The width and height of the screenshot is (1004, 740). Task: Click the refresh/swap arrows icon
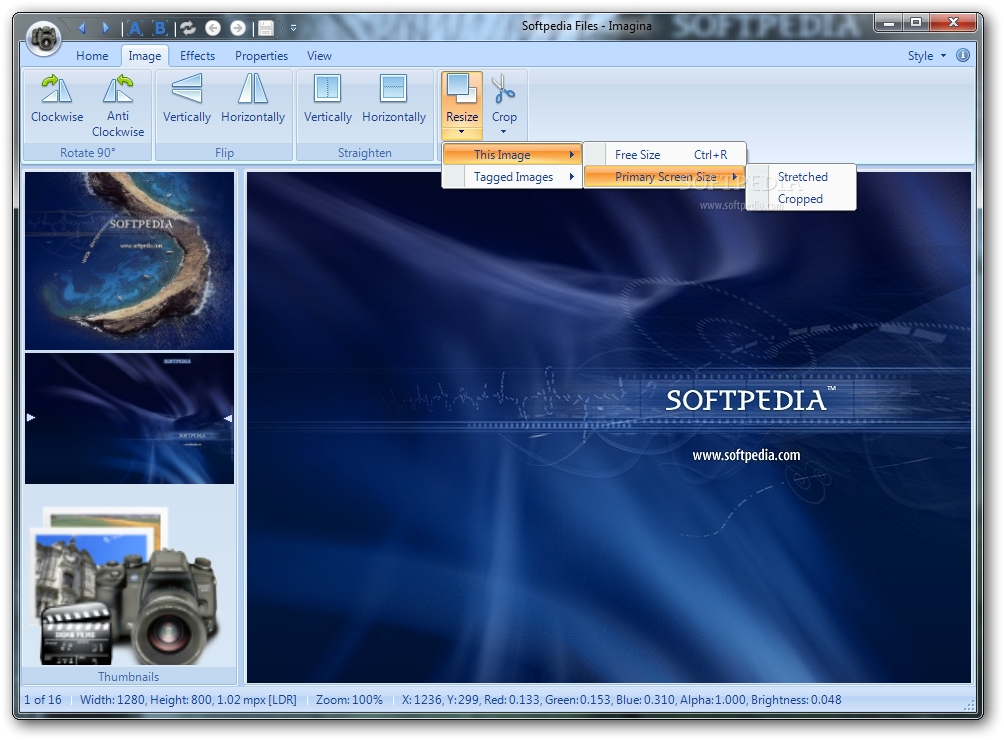(188, 28)
